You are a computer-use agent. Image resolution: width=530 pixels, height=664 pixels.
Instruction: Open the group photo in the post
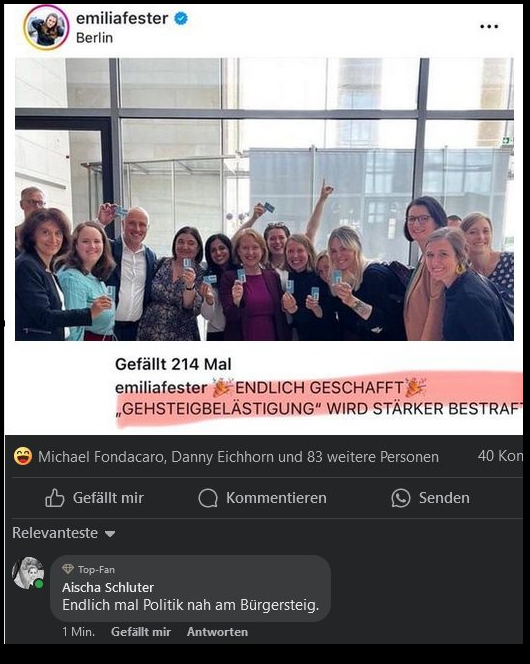[x=265, y=199]
